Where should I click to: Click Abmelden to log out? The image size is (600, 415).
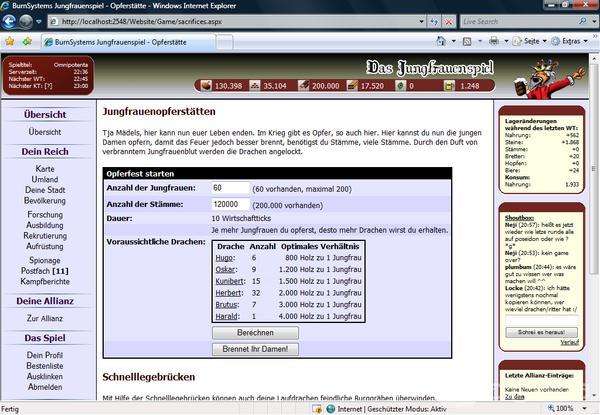tap(45, 387)
